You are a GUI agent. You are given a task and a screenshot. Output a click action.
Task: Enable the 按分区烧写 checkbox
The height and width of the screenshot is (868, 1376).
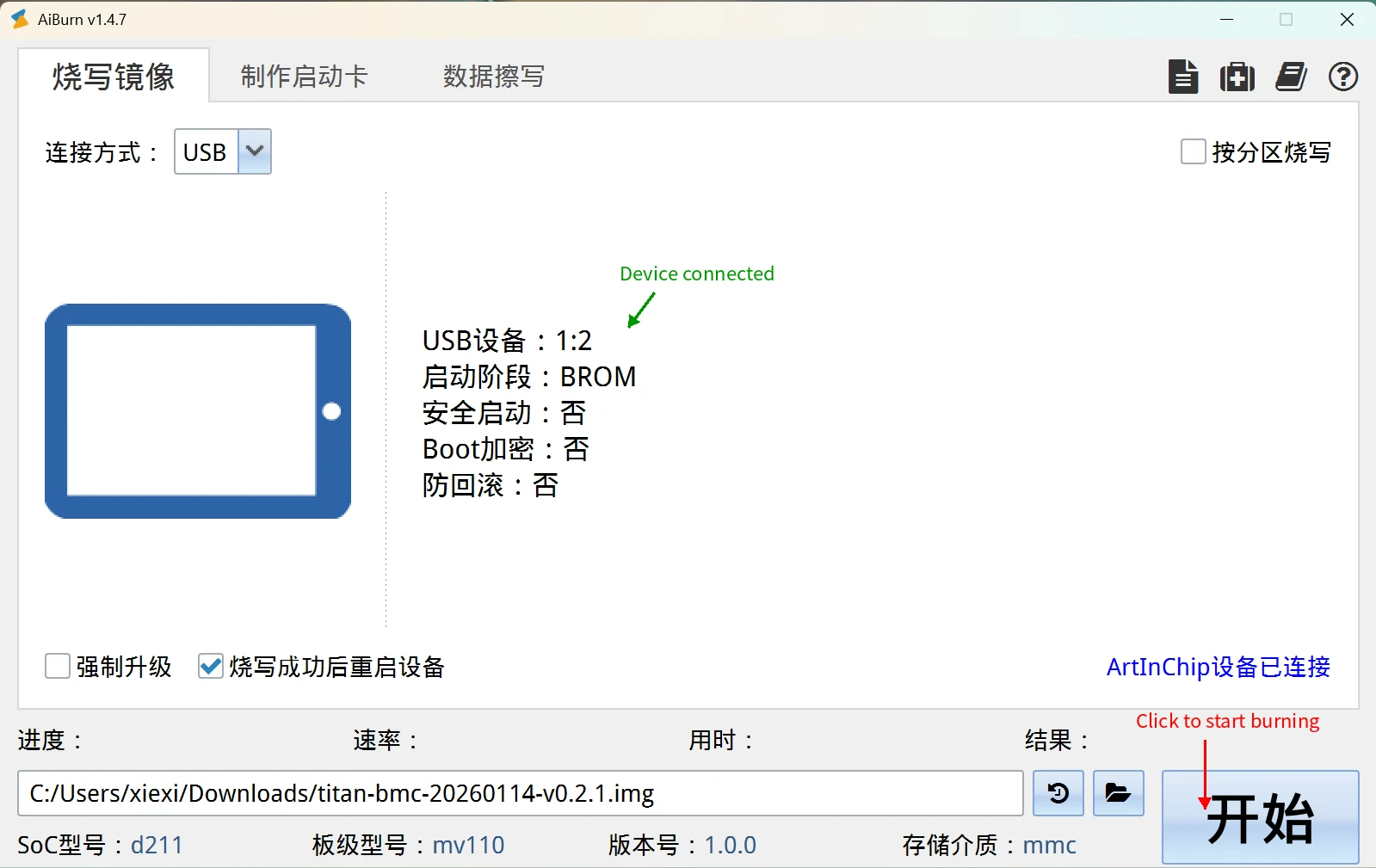tap(1193, 152)
